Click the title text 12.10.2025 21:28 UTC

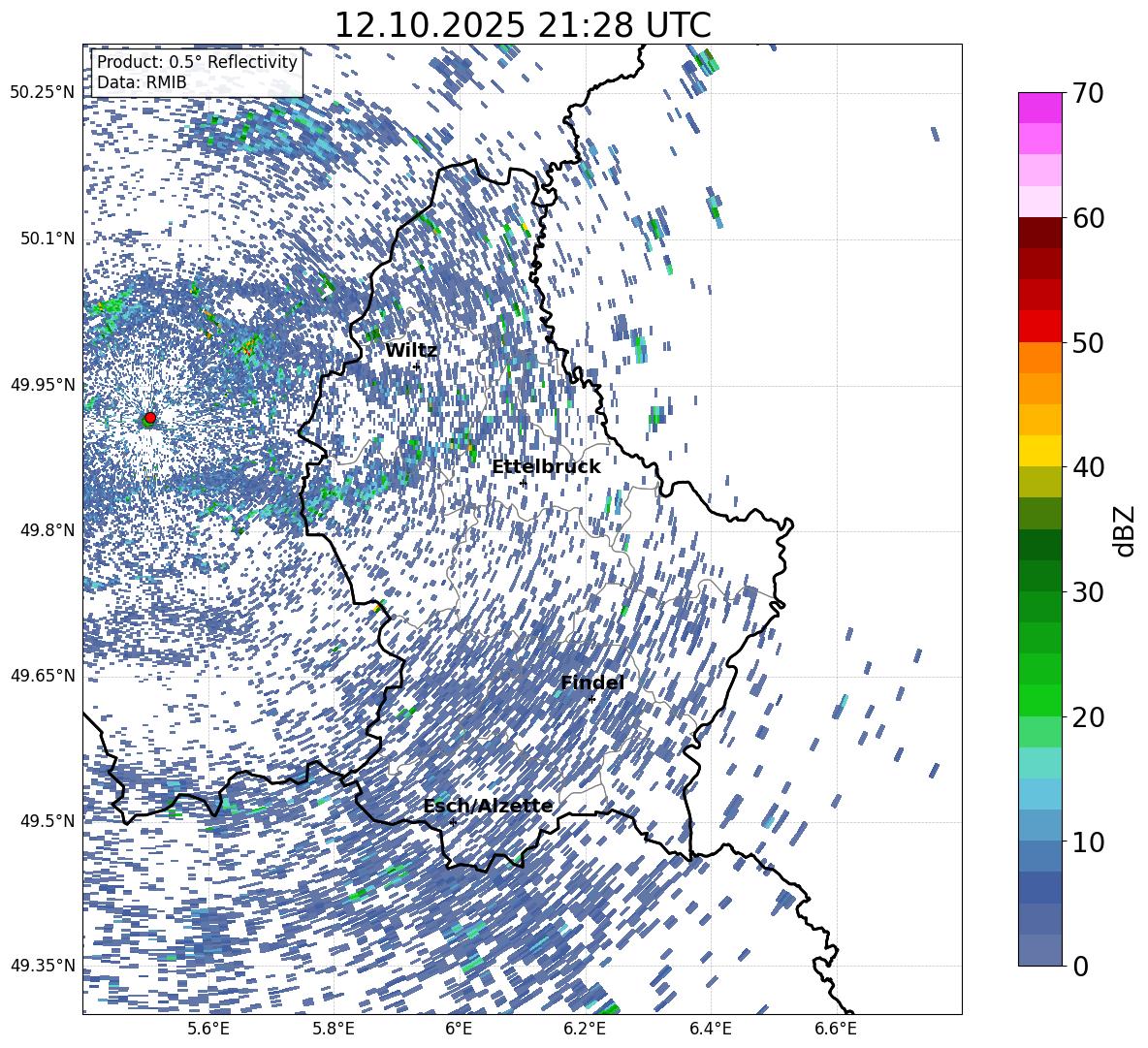[x=522, y=25]
